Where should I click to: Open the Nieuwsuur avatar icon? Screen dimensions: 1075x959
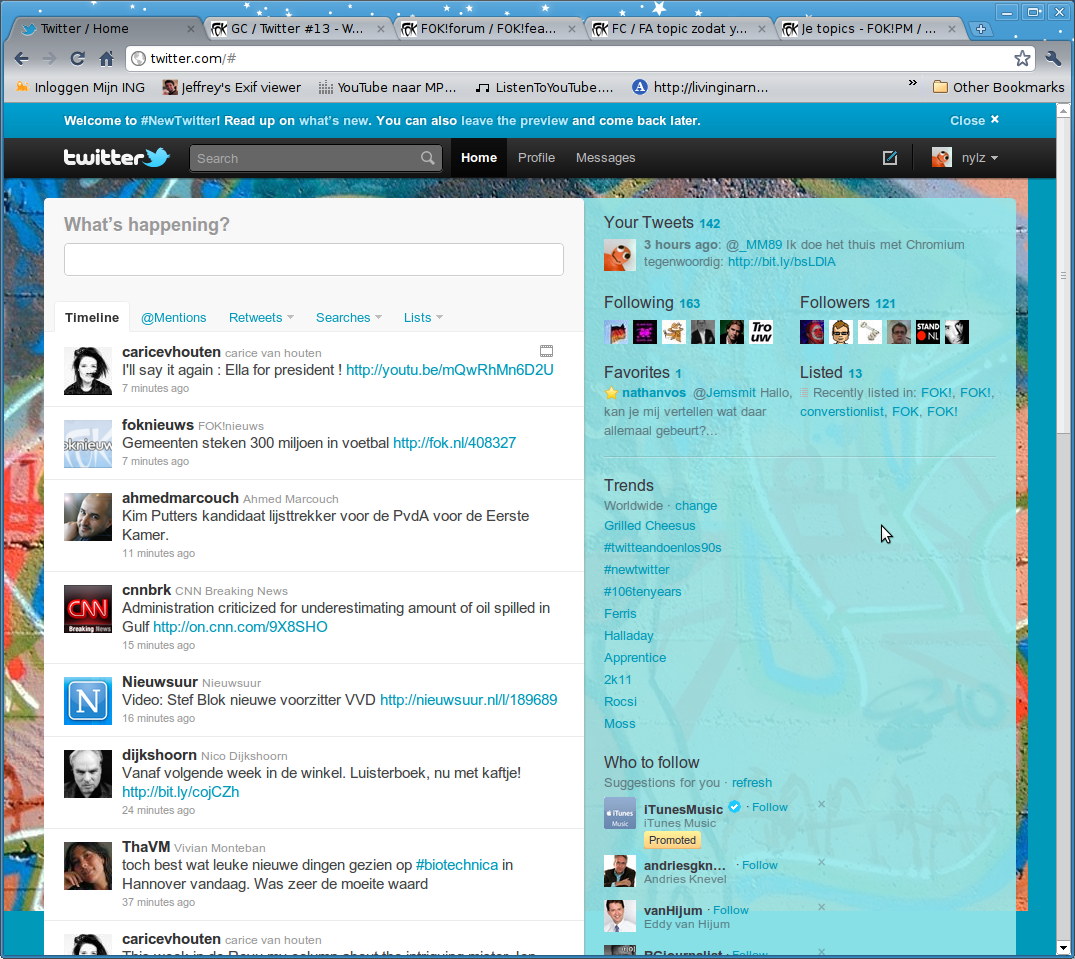click(x=88, y=701)
